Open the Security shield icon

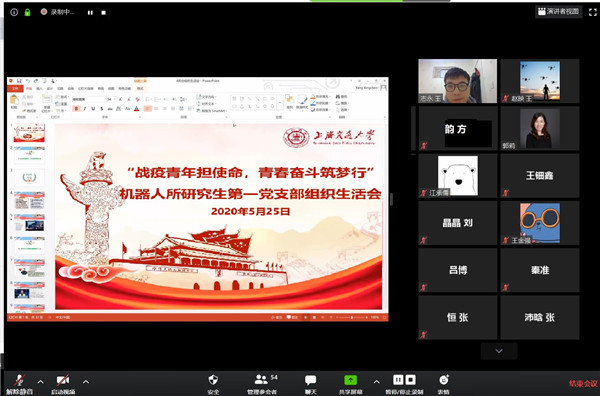(x=213, y=384)
